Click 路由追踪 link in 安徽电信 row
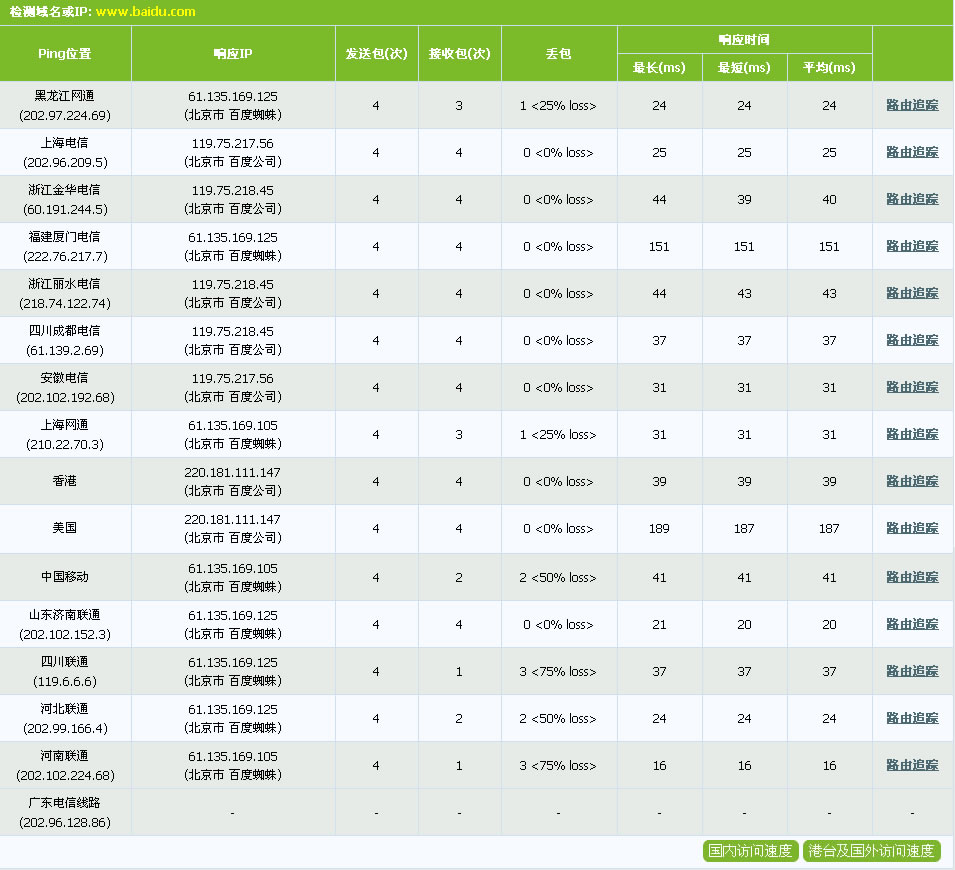Screen dimensions: 955x870 coord(912,387)
